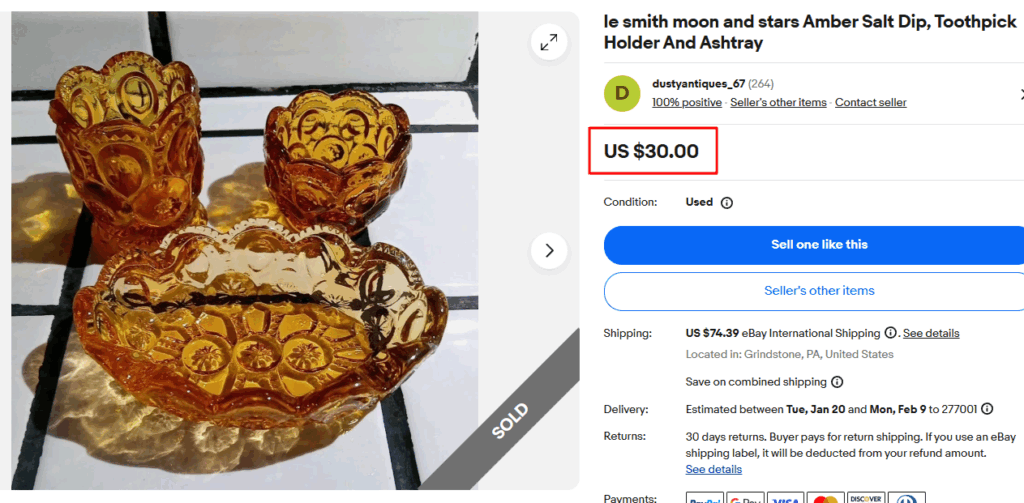
Task: Click the Mastercard payment icon
Action: tap(825, 498)
